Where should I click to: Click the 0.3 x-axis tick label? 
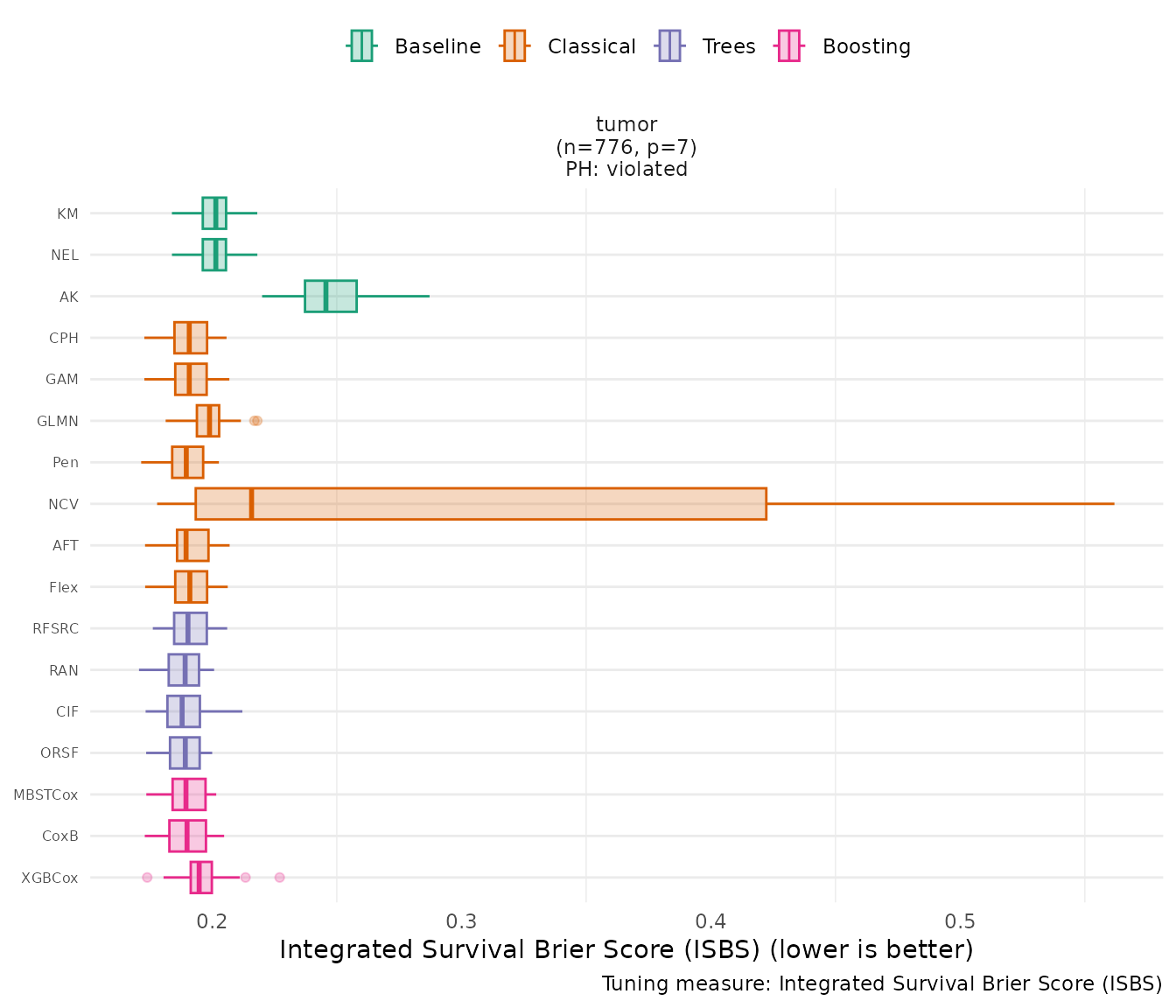pyautogui.click(x=461, y=921)
